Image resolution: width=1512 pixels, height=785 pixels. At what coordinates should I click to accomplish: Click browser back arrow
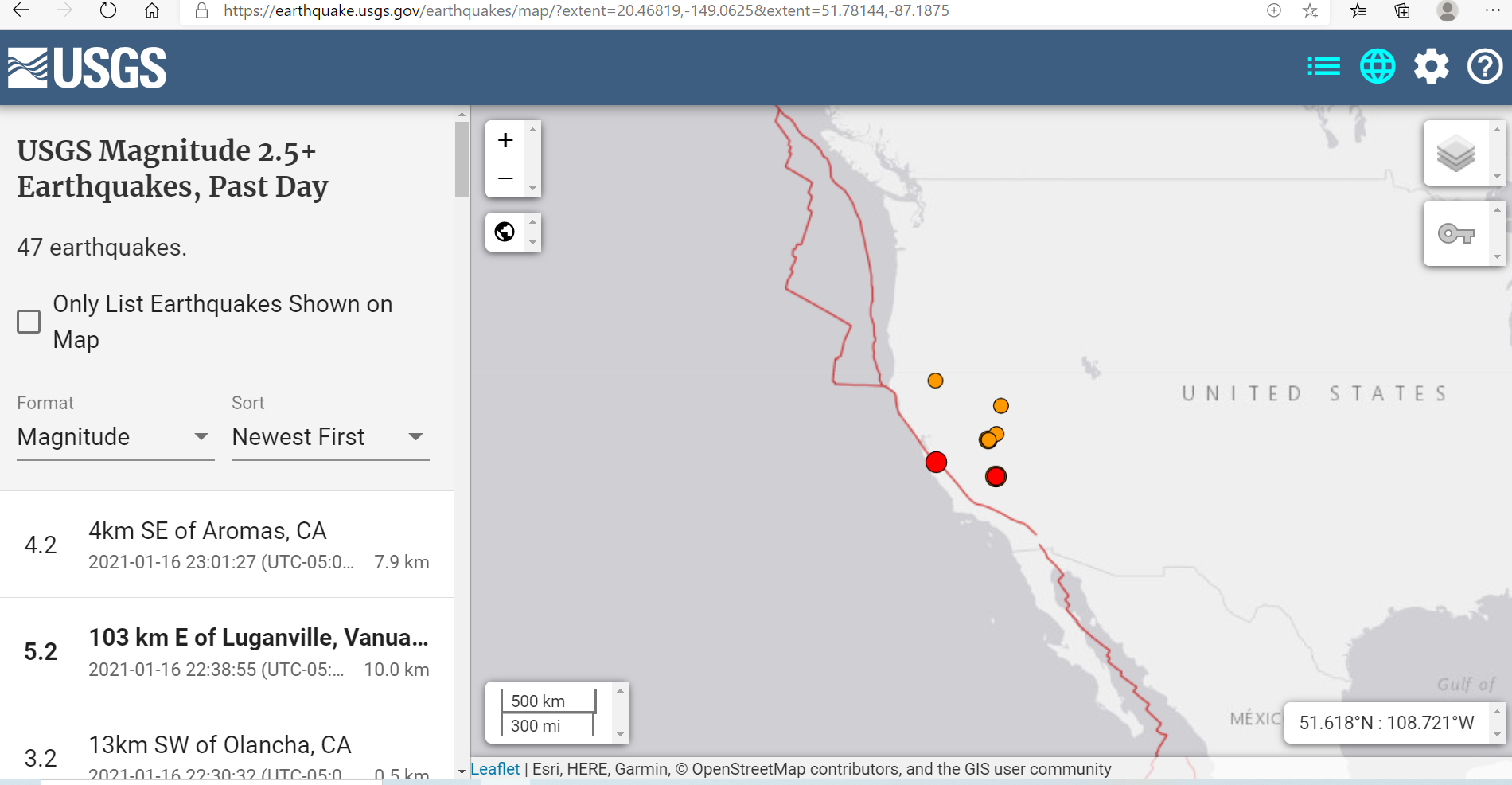(21, 10)
